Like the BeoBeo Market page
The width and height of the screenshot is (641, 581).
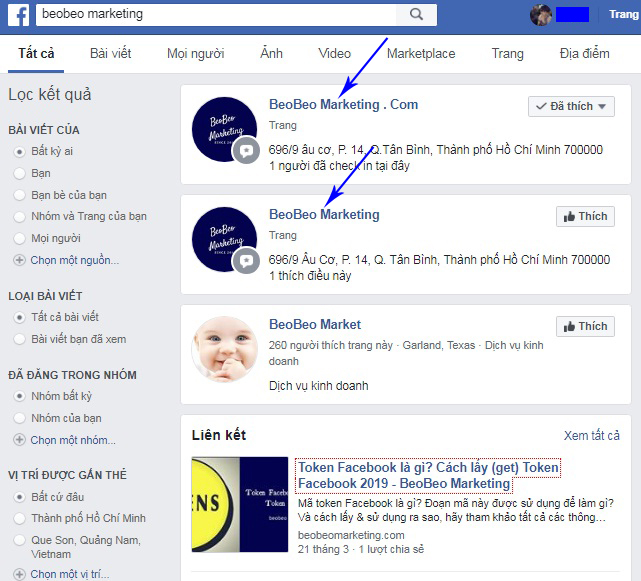(x=585, y=326)
